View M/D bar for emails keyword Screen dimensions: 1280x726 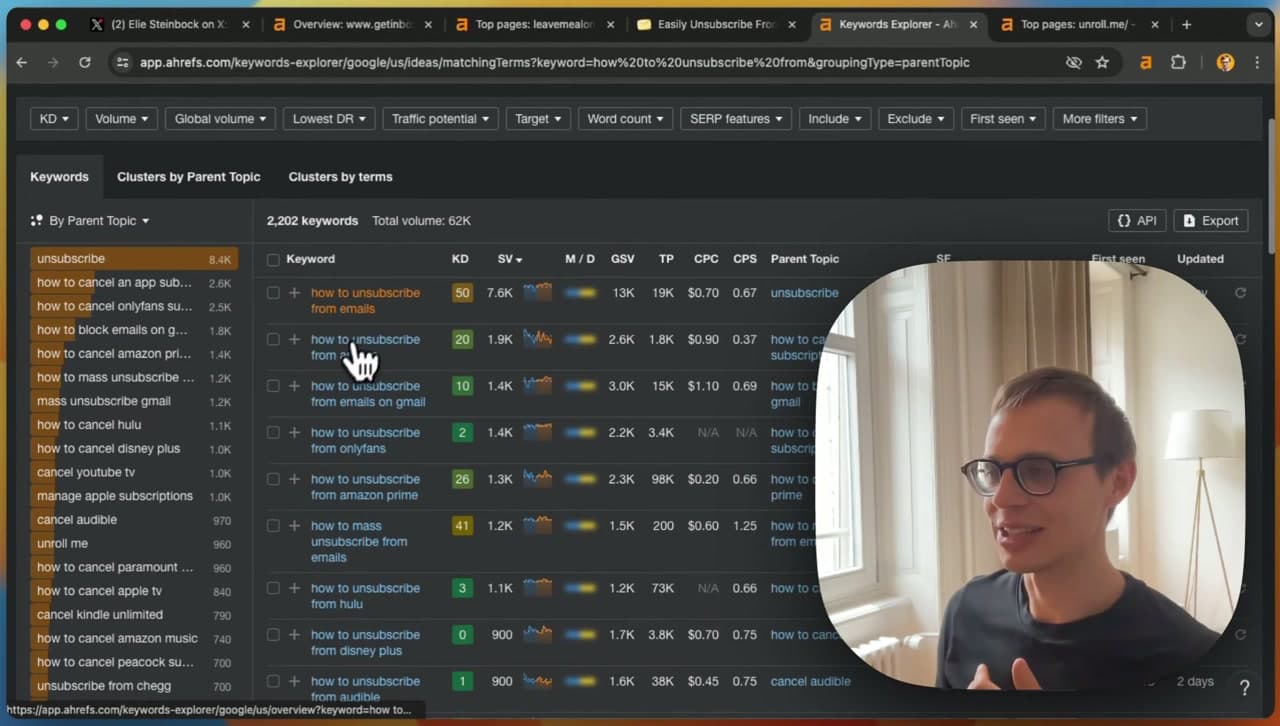point(581,293)
